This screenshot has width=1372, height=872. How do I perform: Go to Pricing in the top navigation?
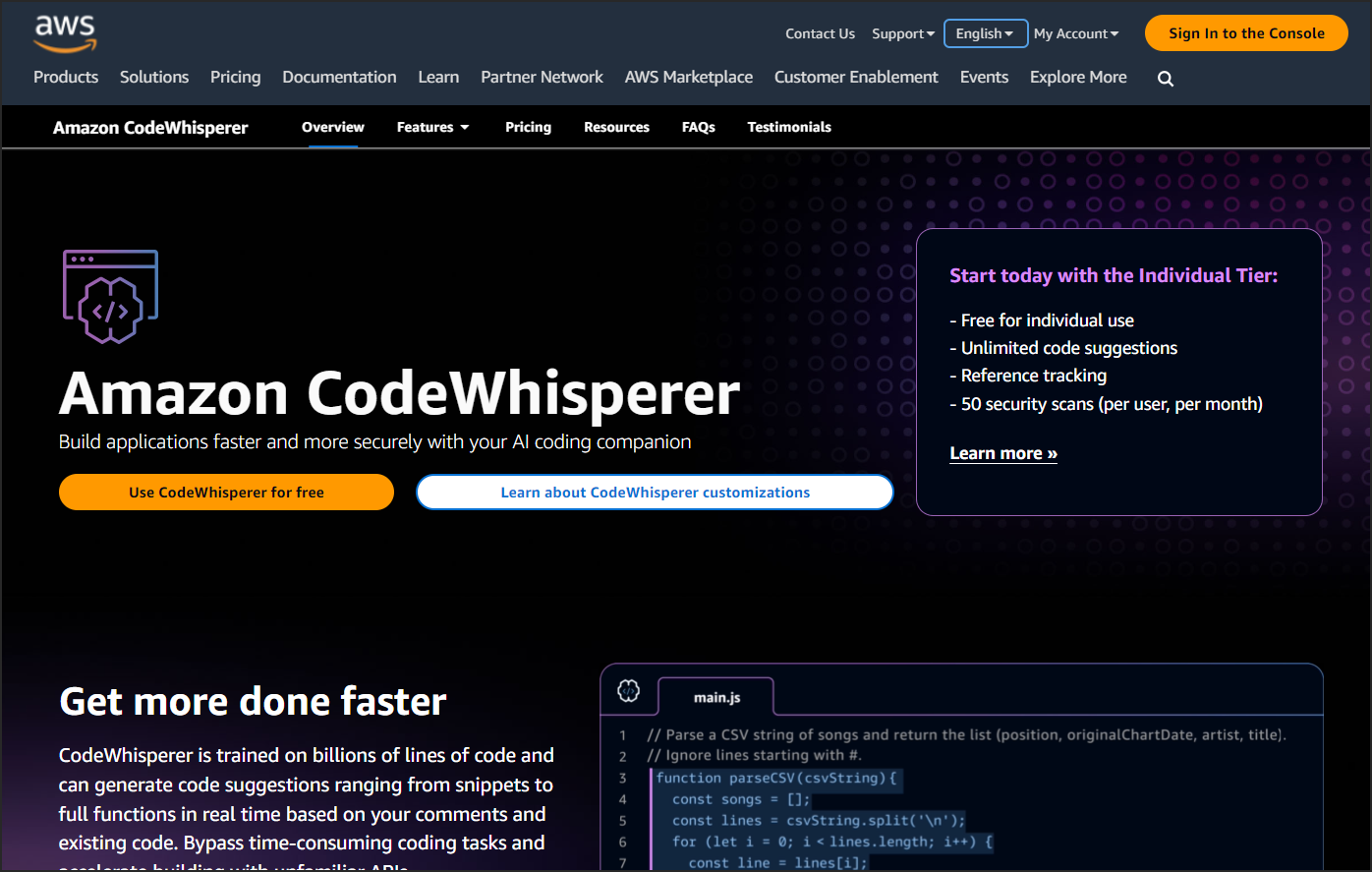point(236,77)
